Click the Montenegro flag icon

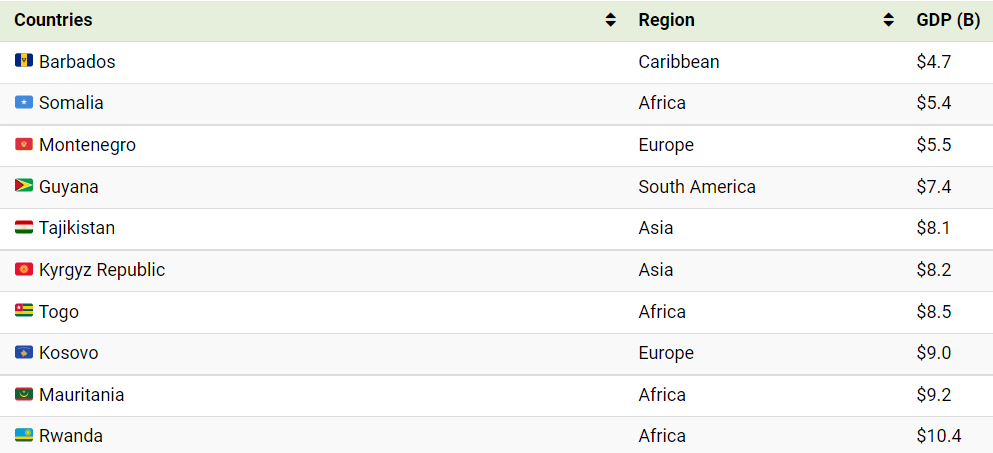pos(23,145)
